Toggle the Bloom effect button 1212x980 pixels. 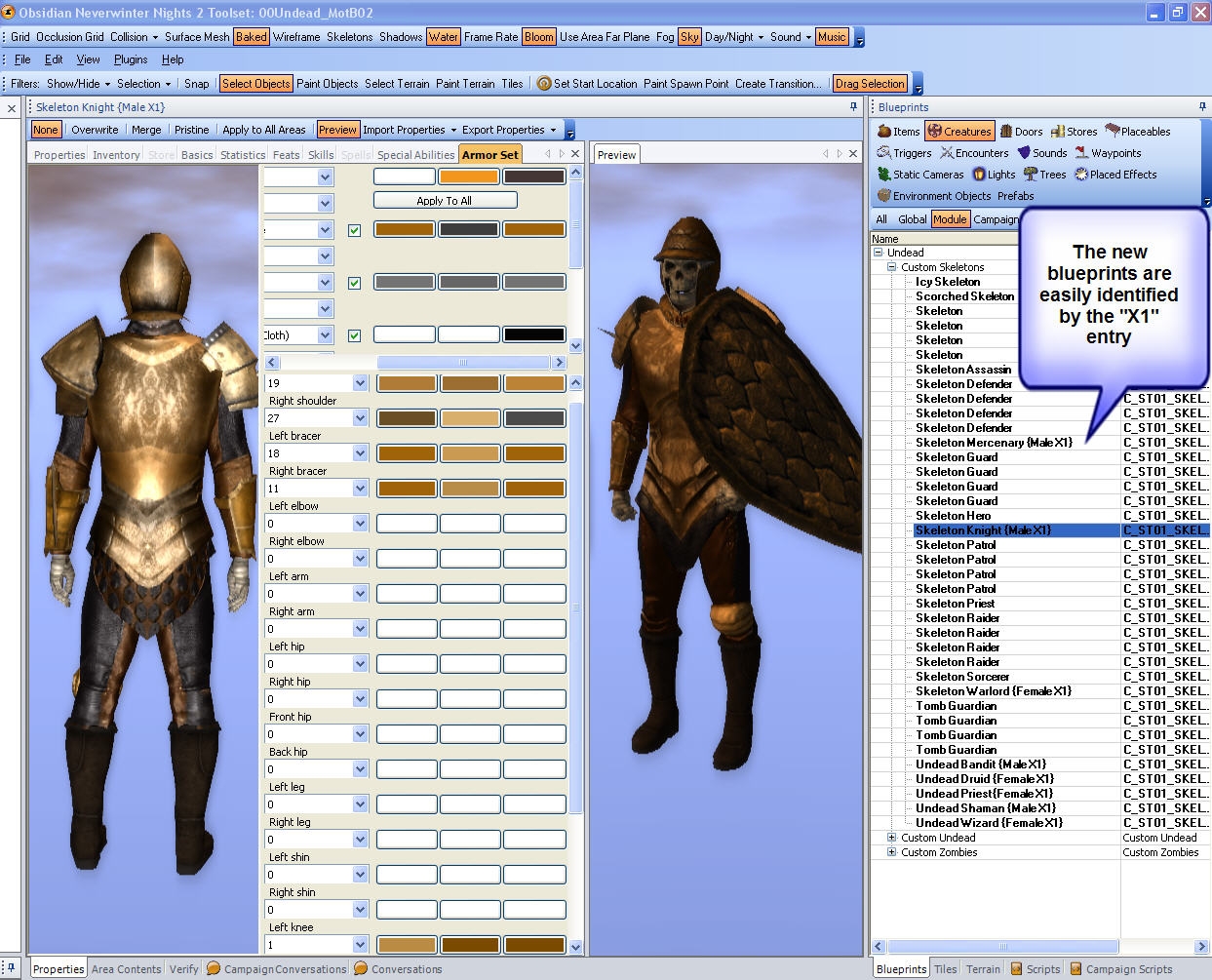[x=538, y=37]
